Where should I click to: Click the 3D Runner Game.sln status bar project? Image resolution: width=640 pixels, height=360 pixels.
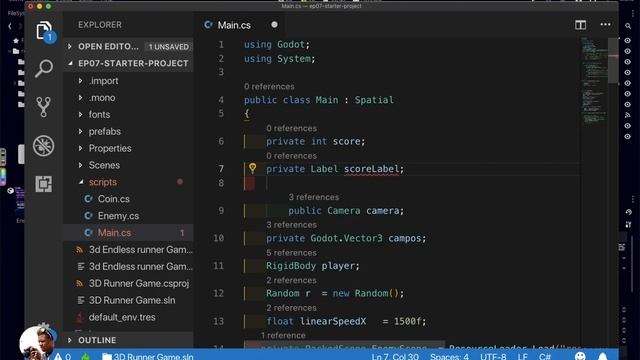point(148,356)
